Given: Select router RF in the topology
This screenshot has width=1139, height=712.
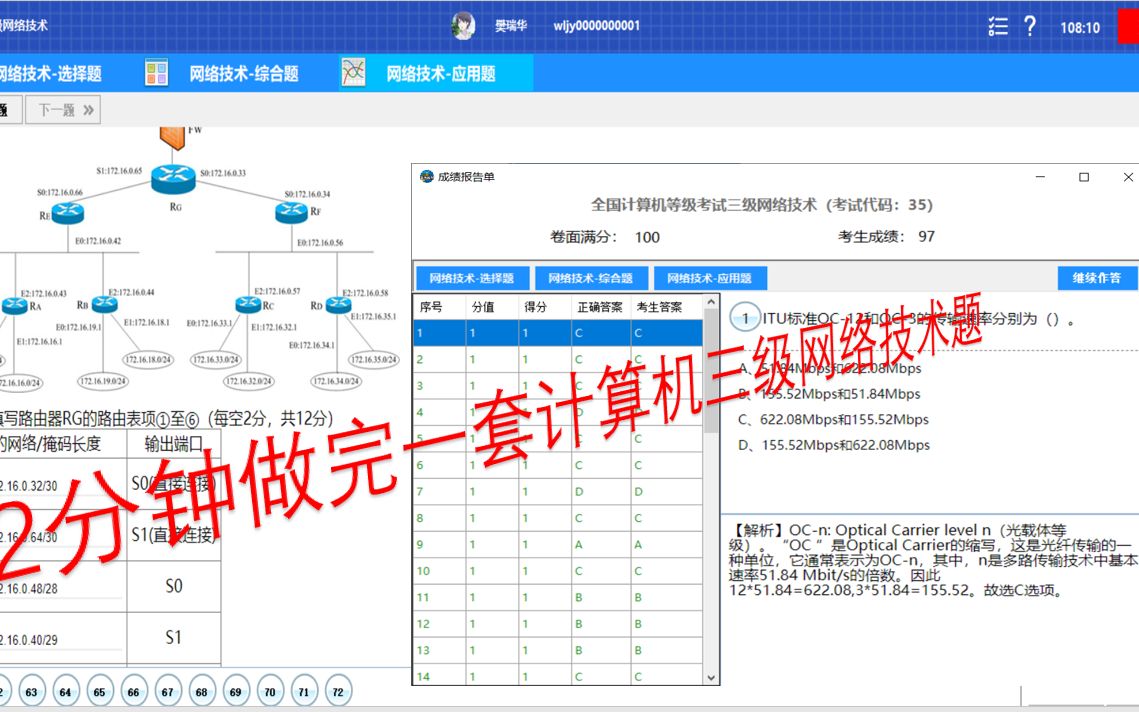Looking at the screenshot, I should [290, 211].
